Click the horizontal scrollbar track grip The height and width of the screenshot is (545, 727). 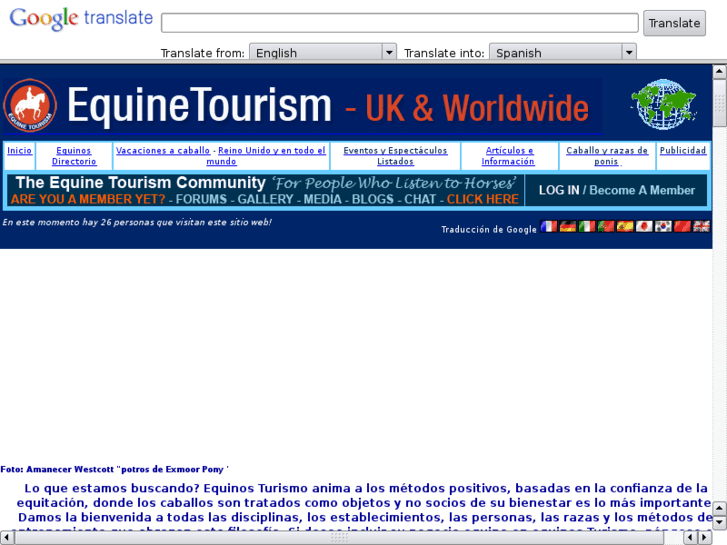tap(339, 538)
